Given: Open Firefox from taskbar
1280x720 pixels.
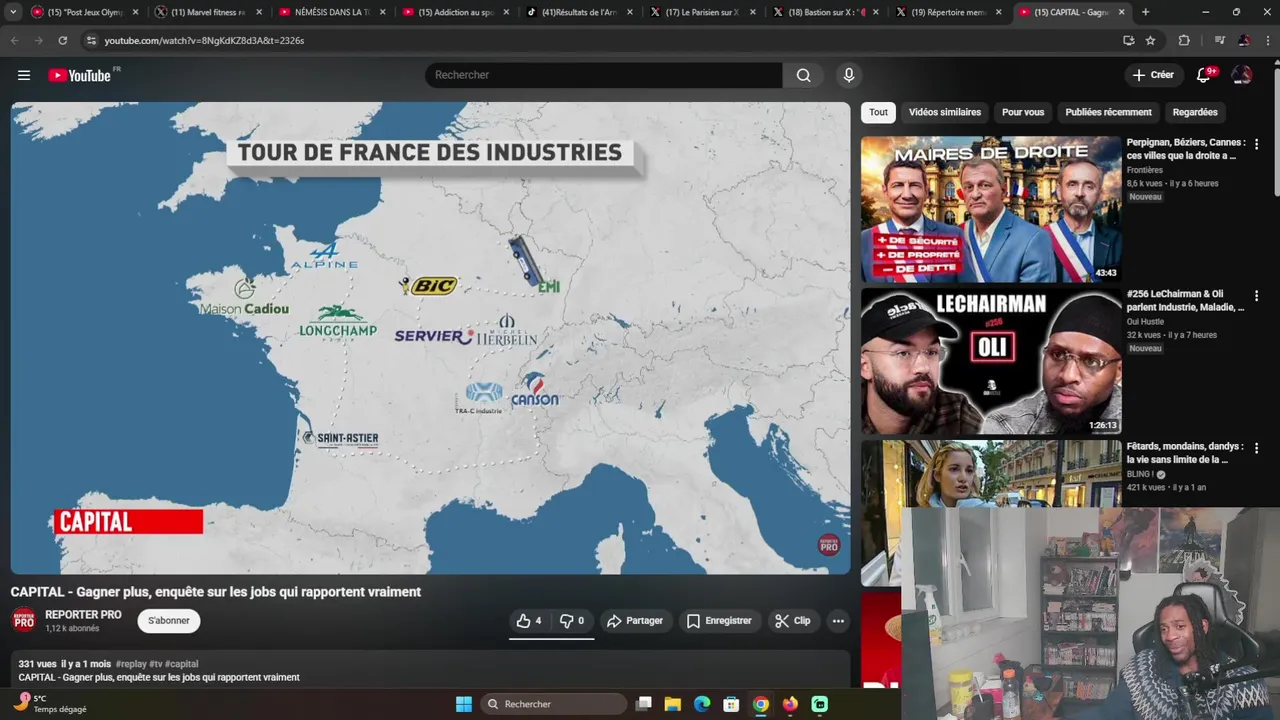Looking at the screenshot, I should coord(790,704).
